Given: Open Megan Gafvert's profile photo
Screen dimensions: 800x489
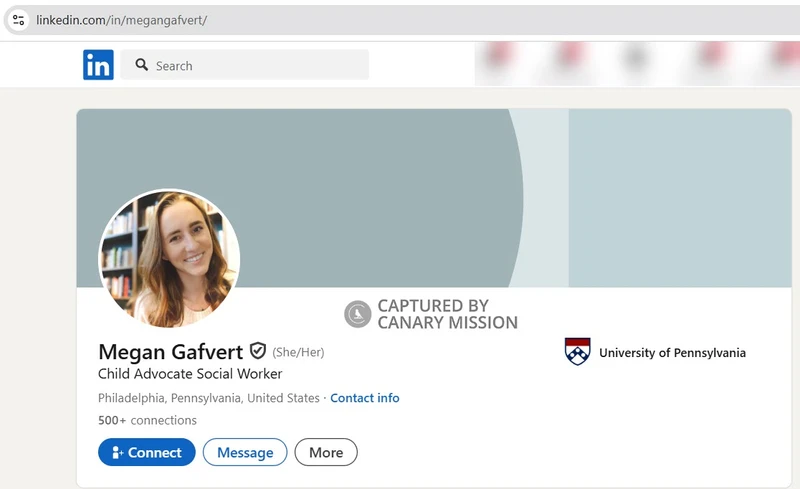Looking at the screenshot, I should 169,258.
